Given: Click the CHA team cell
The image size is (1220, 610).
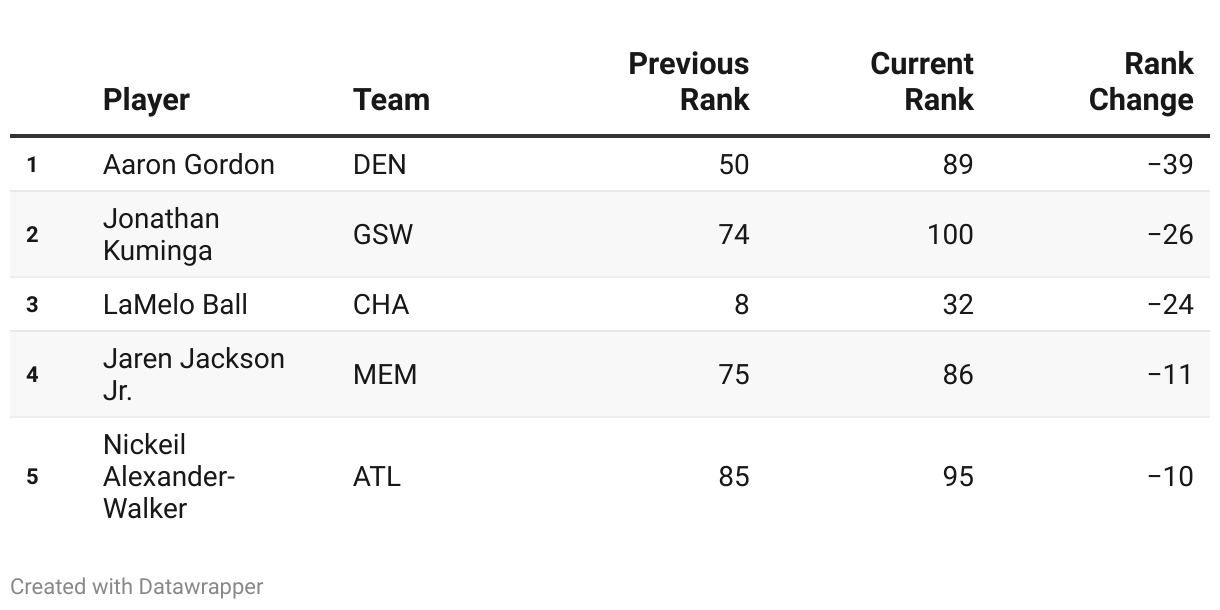Looking at the screenshot, I should (381, 304).
